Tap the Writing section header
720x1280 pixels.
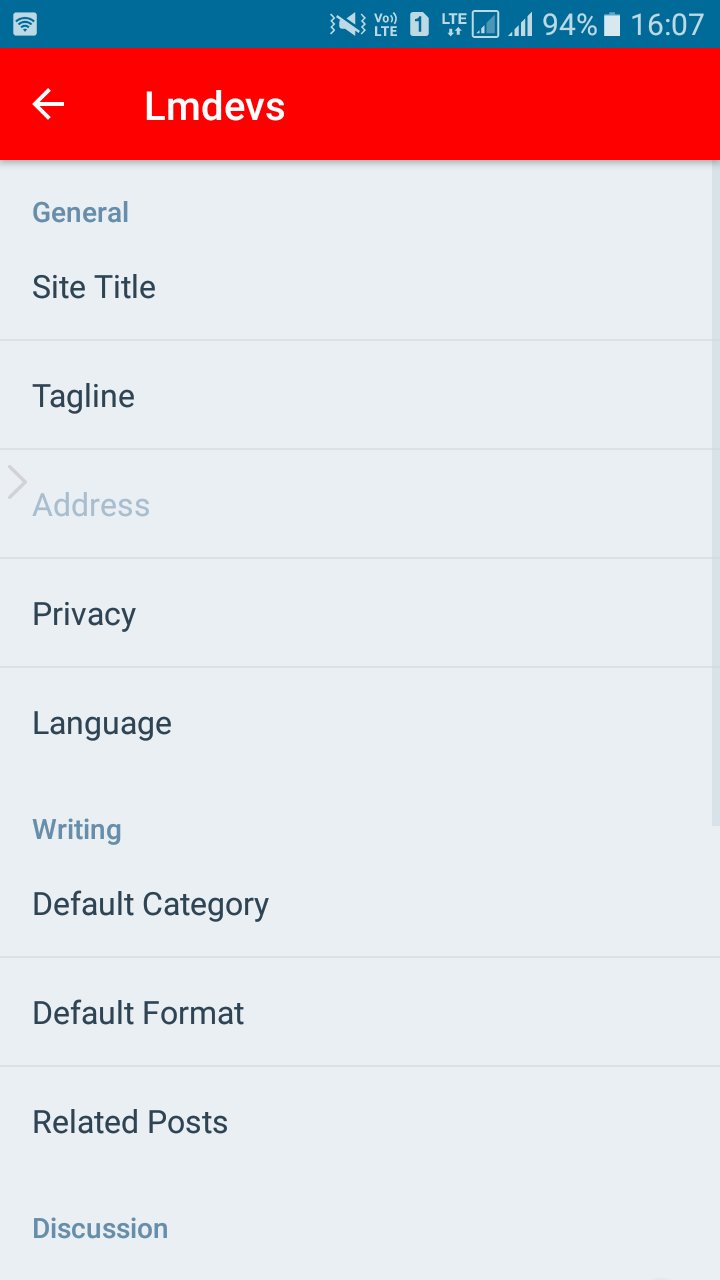(77, 829)
